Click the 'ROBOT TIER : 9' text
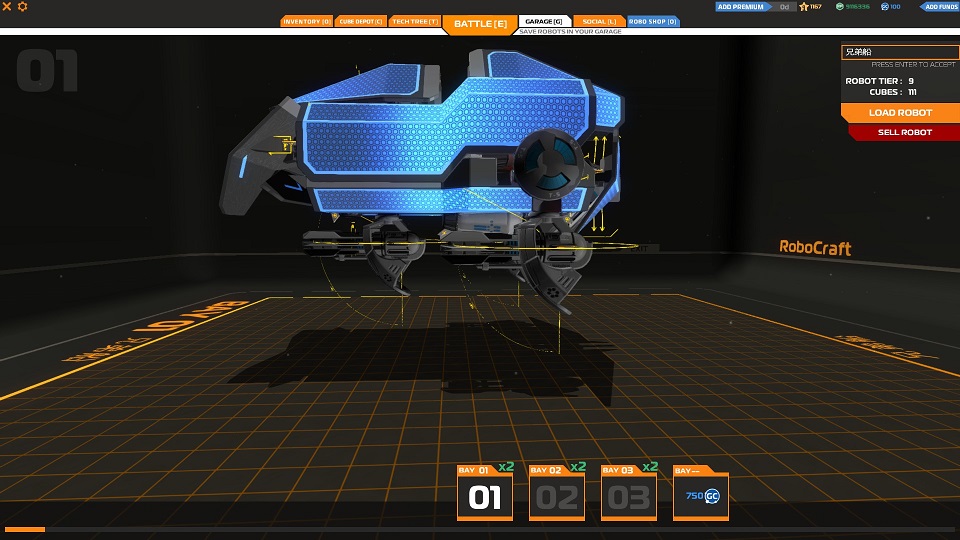 (x=879, y=81)
